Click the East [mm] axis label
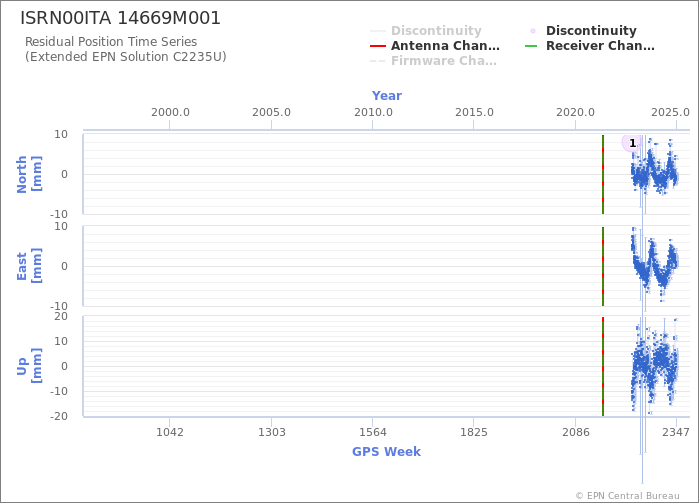 [x=29, y=267]
